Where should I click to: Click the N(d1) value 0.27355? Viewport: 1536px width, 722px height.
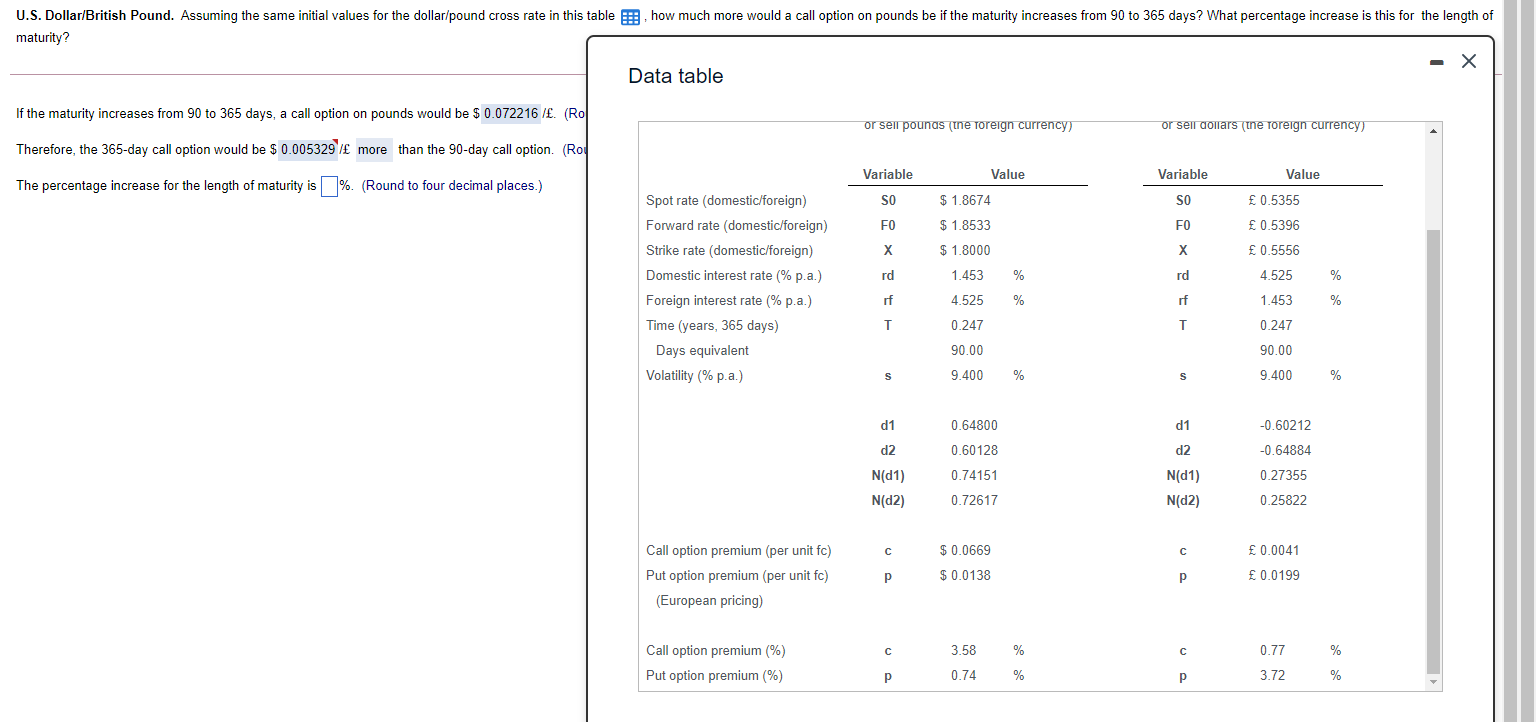[1283, 476]
